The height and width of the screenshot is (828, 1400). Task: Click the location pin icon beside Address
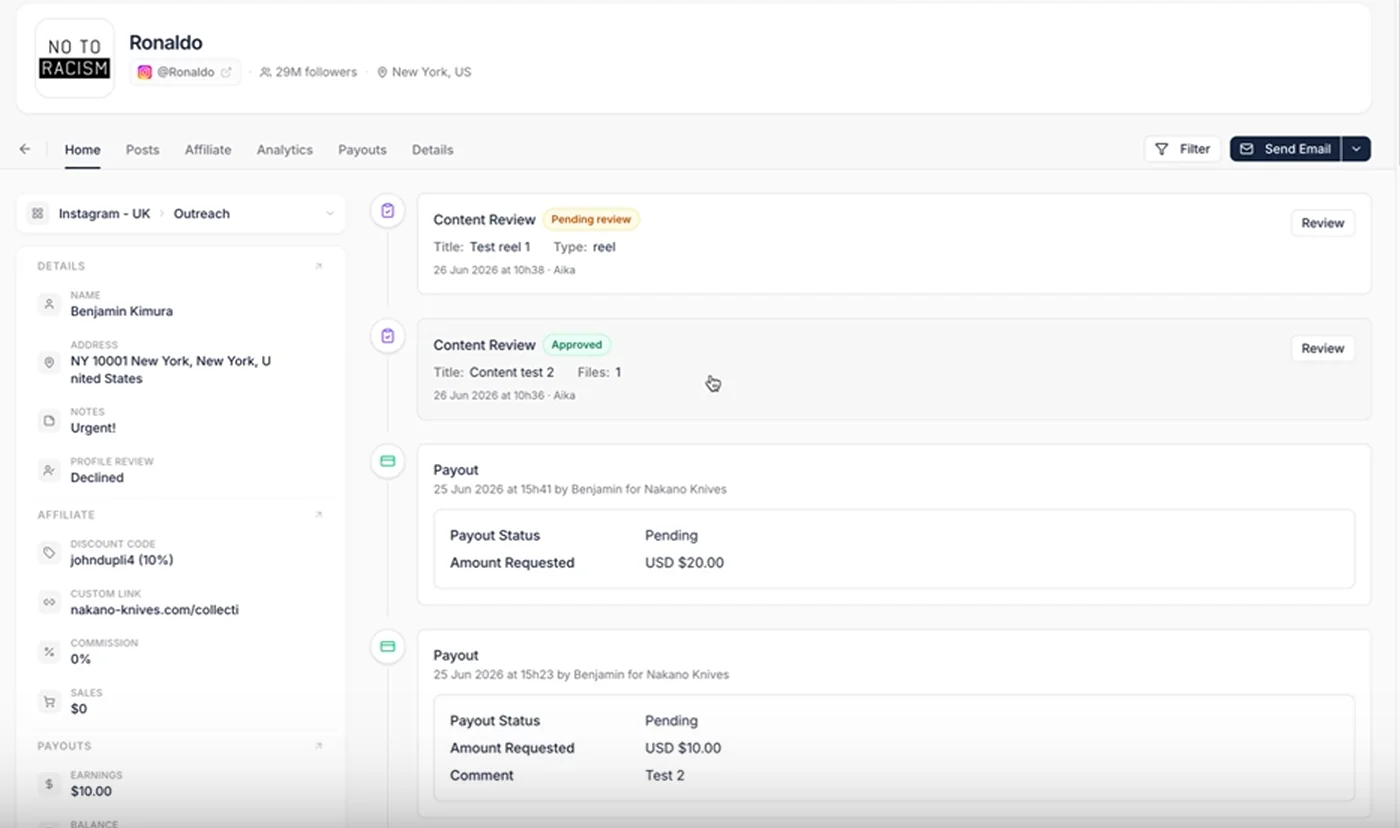pos(49,362)
